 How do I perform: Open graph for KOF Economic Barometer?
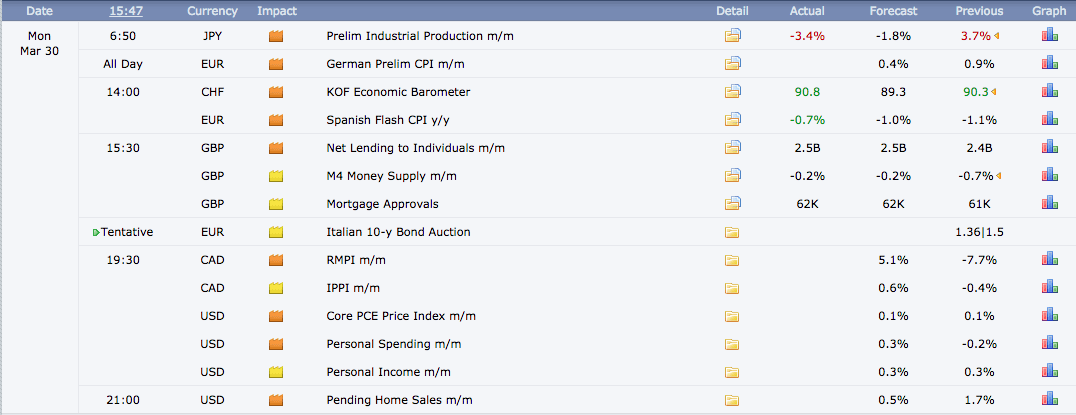click(x=1049, y=92)
